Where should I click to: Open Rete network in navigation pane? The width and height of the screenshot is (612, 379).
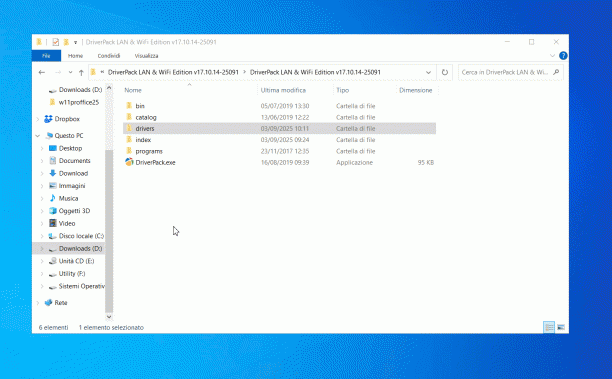(x=60, y=302)
